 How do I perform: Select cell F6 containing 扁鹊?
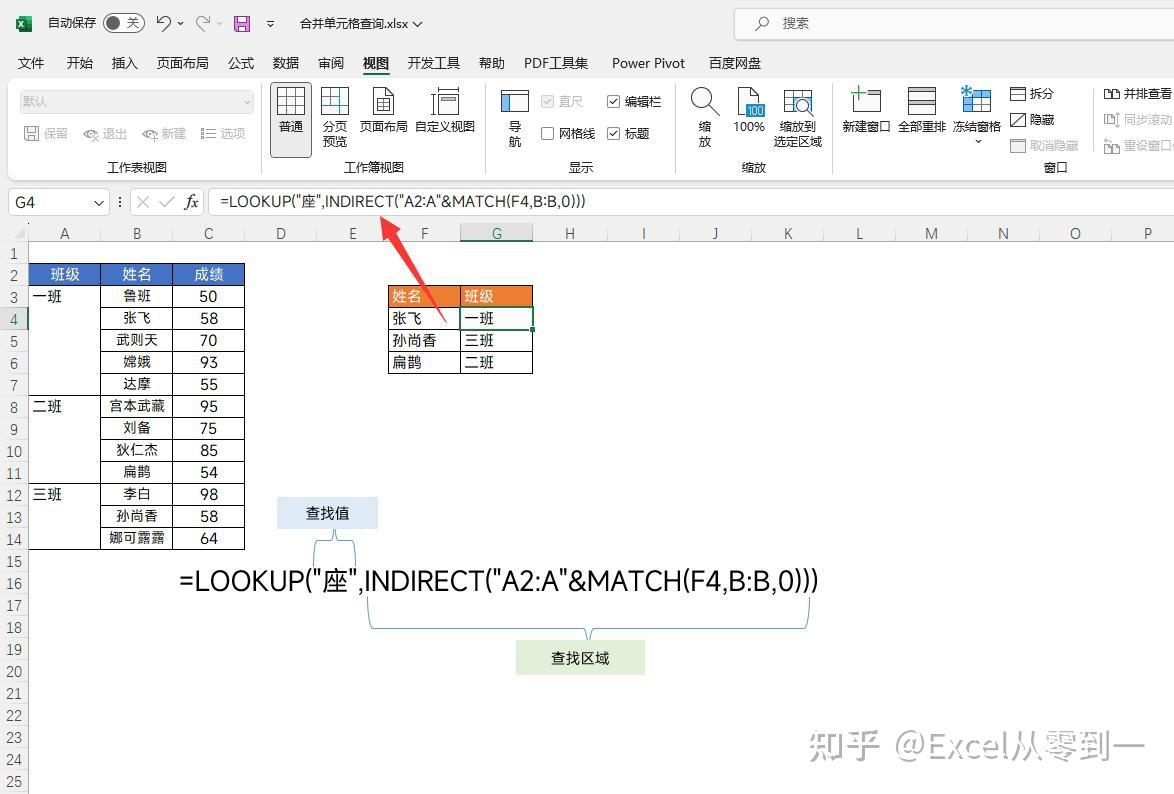[x=425, y=363]
